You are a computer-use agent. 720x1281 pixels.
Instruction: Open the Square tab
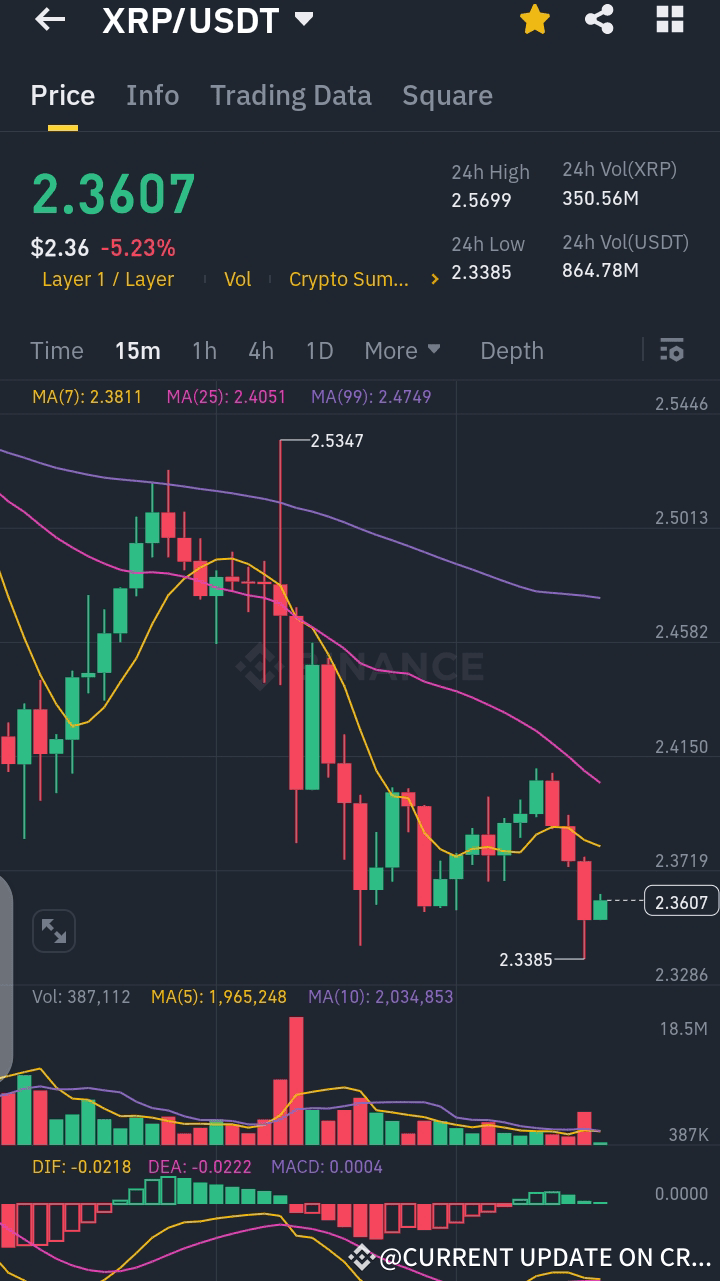pos(447,95)
